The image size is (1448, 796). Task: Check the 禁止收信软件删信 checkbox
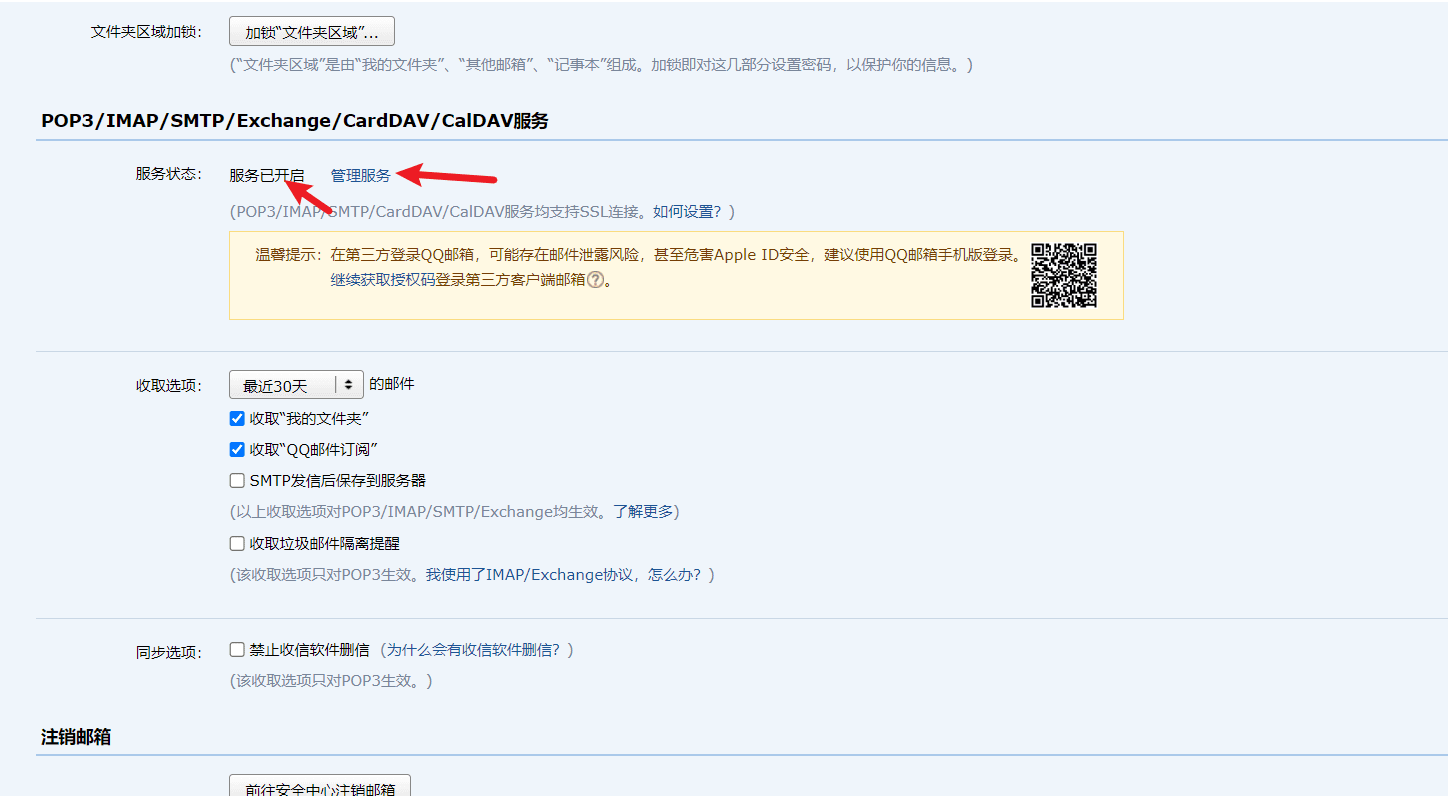pos(237,650)
